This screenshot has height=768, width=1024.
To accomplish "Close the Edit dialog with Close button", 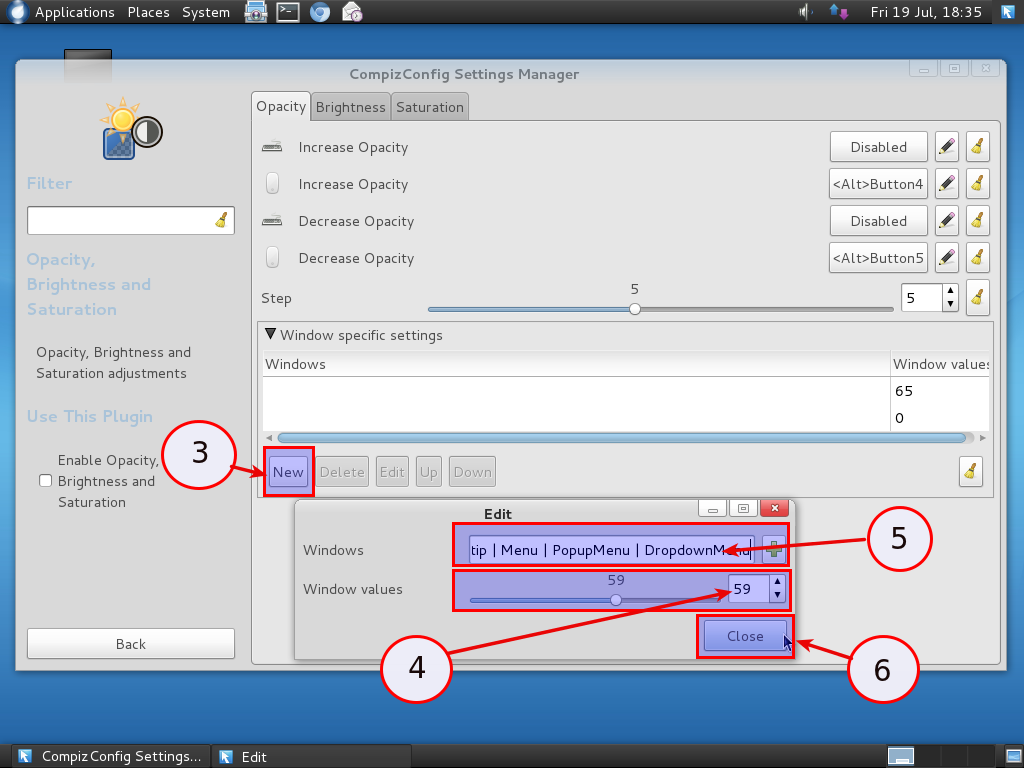I will pos(745,636).
